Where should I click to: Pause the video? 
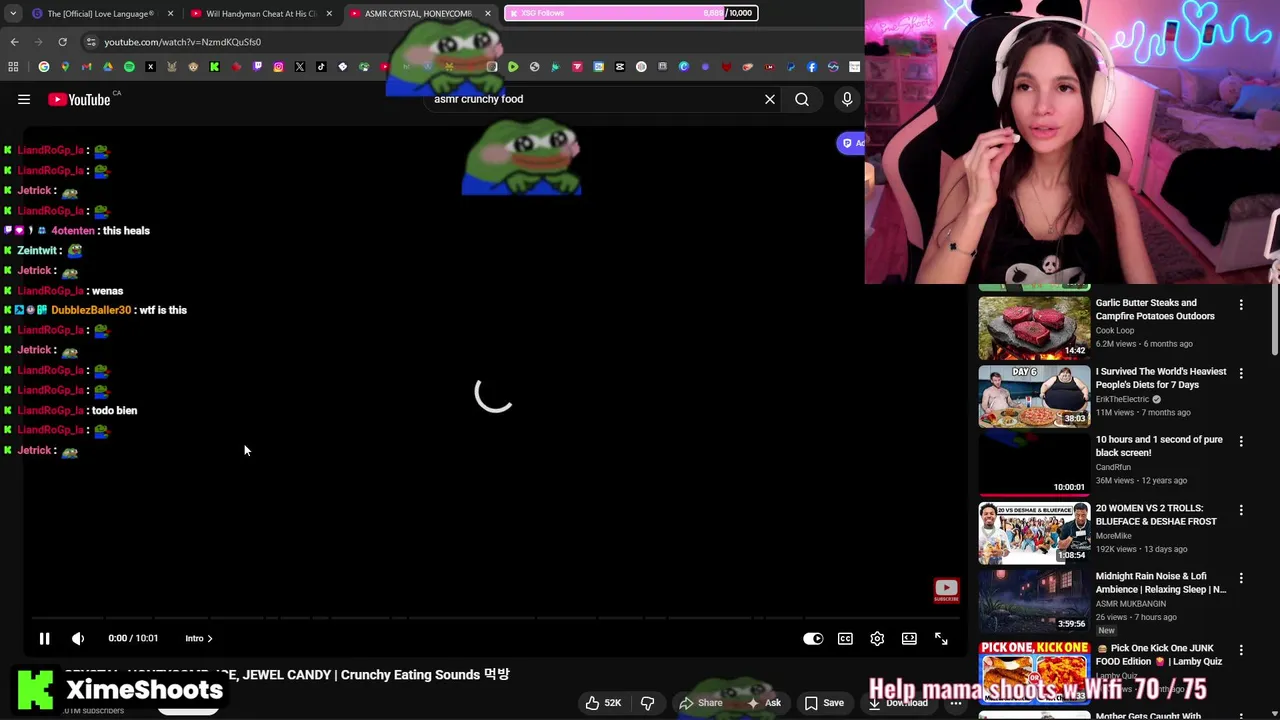44,638
